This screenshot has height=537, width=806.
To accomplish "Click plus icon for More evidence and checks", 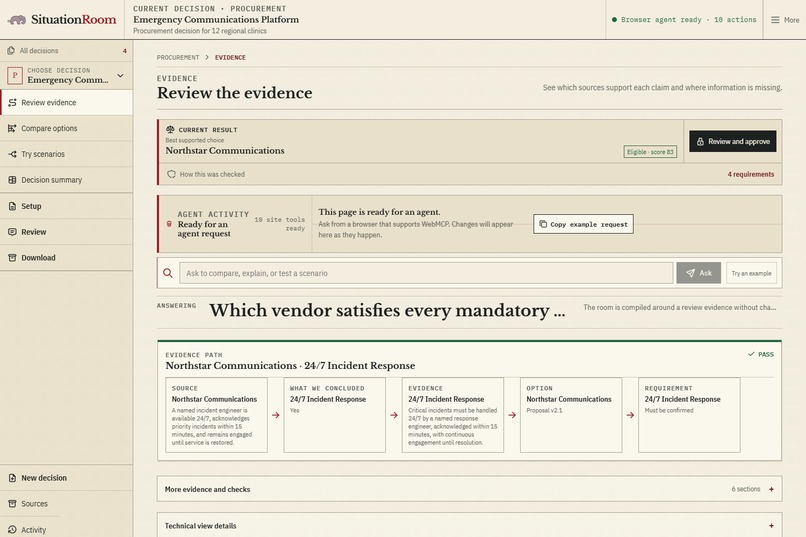I will pyautogui.click(x=772, y=489).
